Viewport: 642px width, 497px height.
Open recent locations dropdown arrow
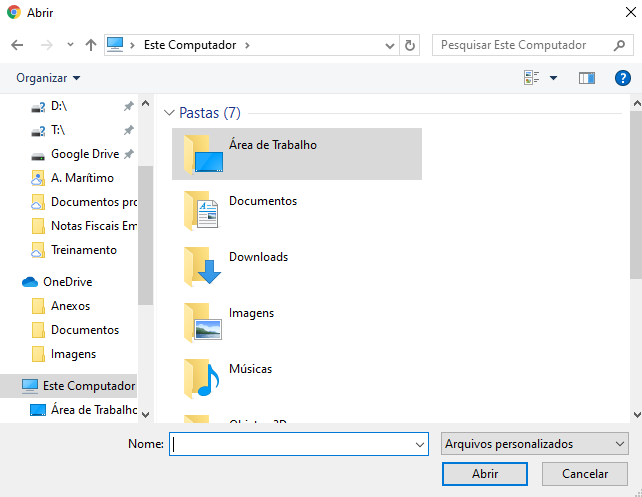[x=70, y=45]
